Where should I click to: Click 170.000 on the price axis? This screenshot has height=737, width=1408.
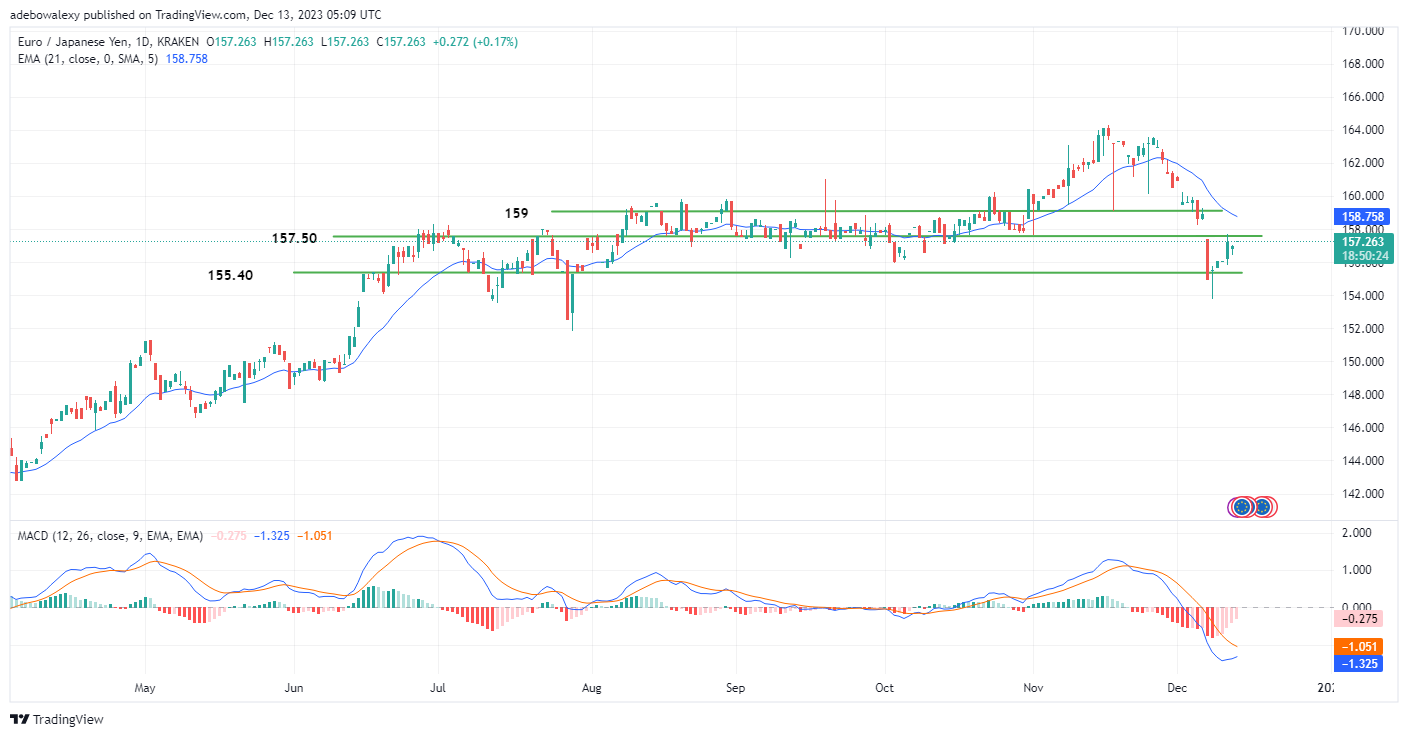click(x=1362, y=31)
